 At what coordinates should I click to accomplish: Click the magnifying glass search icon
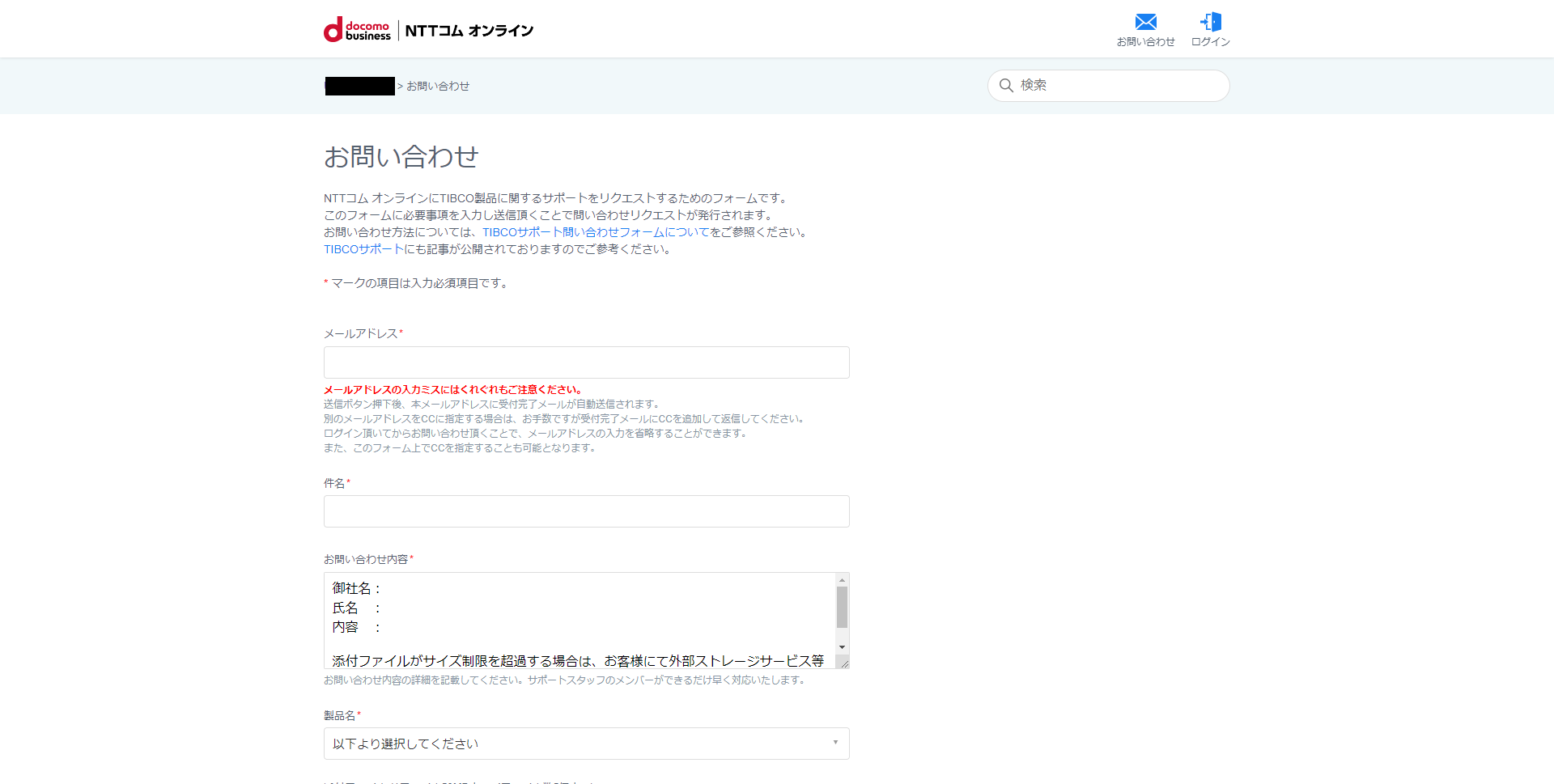1006,86
